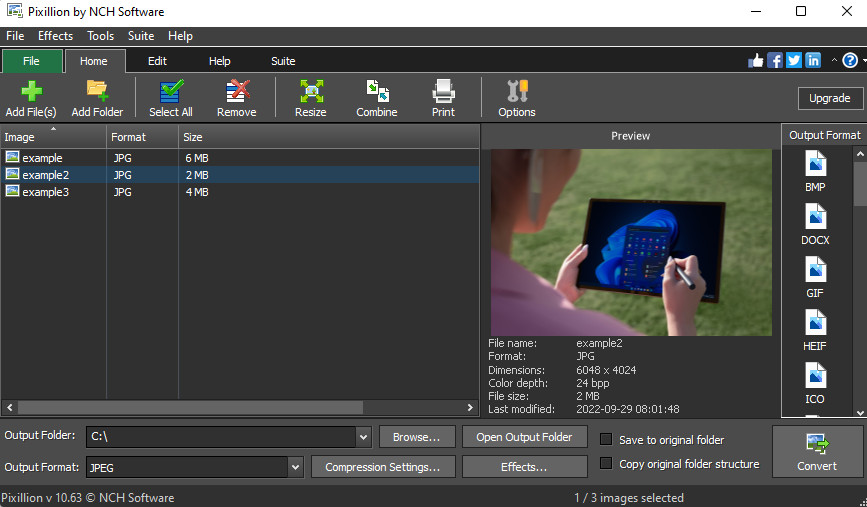The image size is (867, 507).
Task: Switch to the Home ribbon tab
Action: (94, 61)
